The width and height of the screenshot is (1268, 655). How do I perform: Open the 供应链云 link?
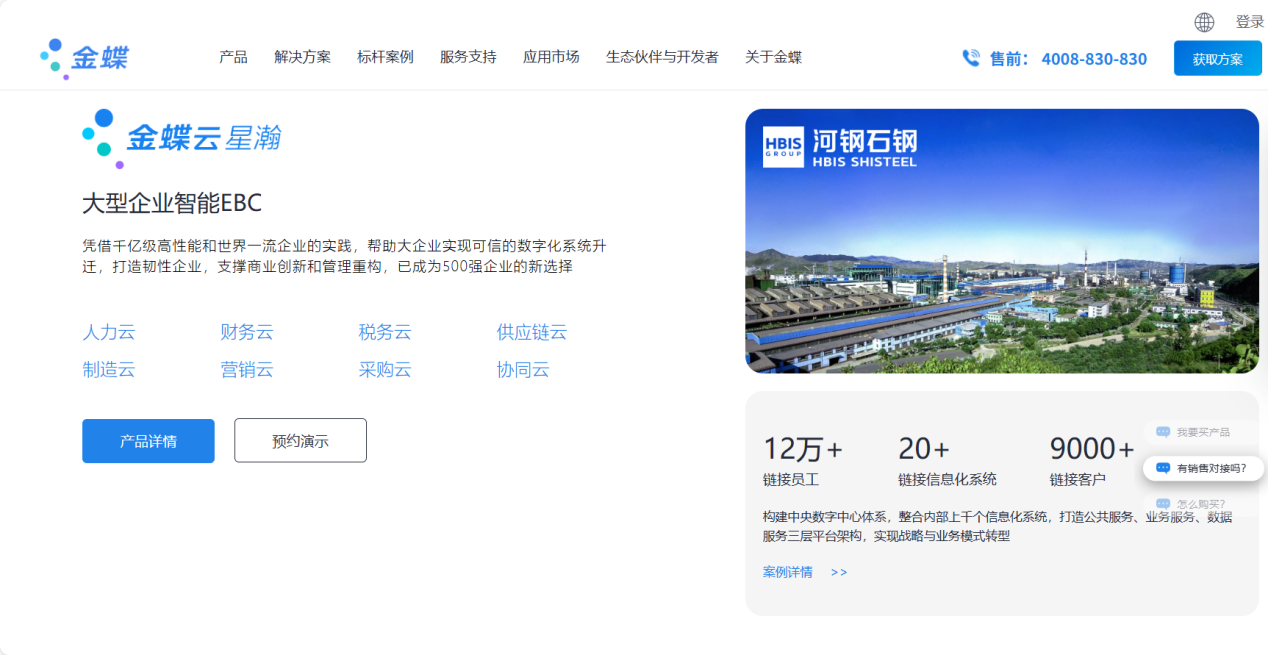click(532, 332)
